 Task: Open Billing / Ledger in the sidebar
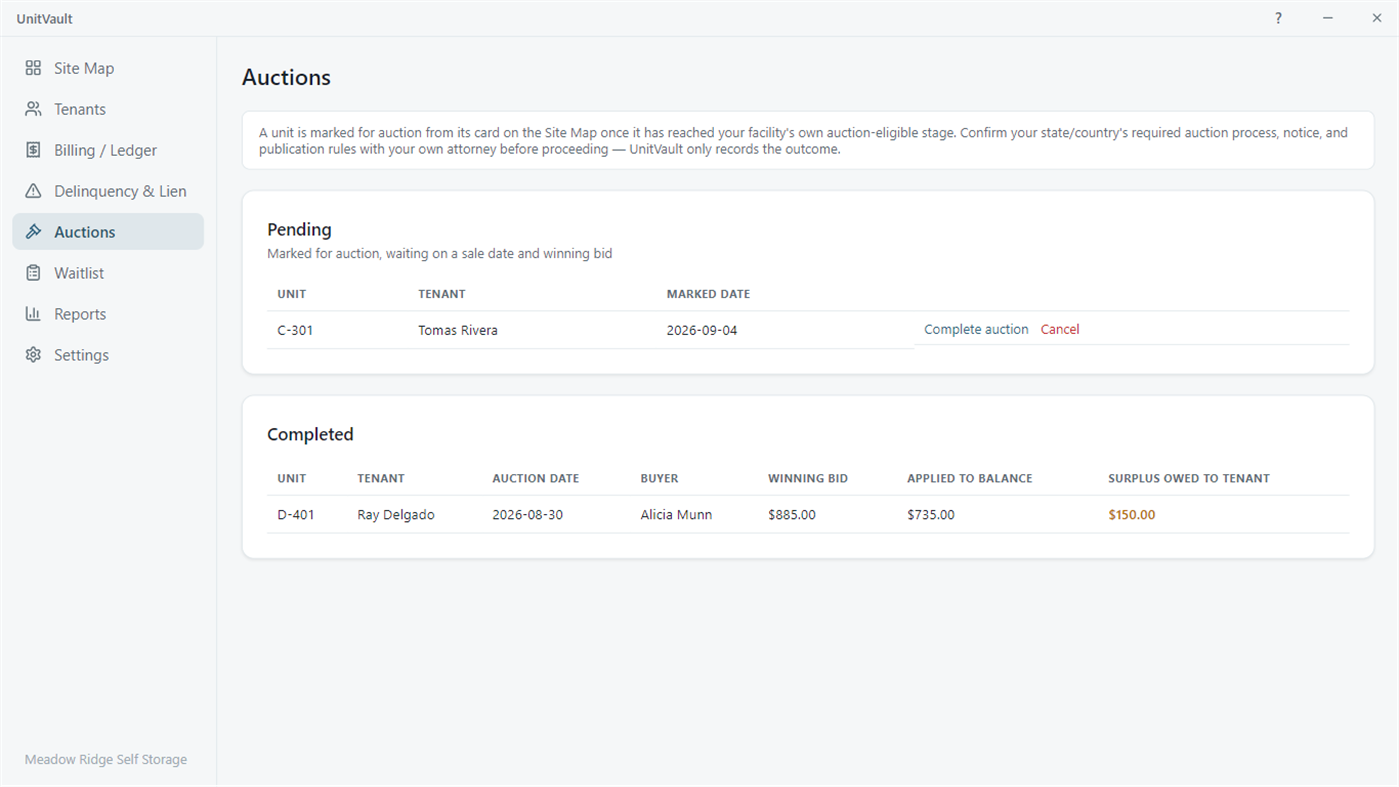pos(108,150)
